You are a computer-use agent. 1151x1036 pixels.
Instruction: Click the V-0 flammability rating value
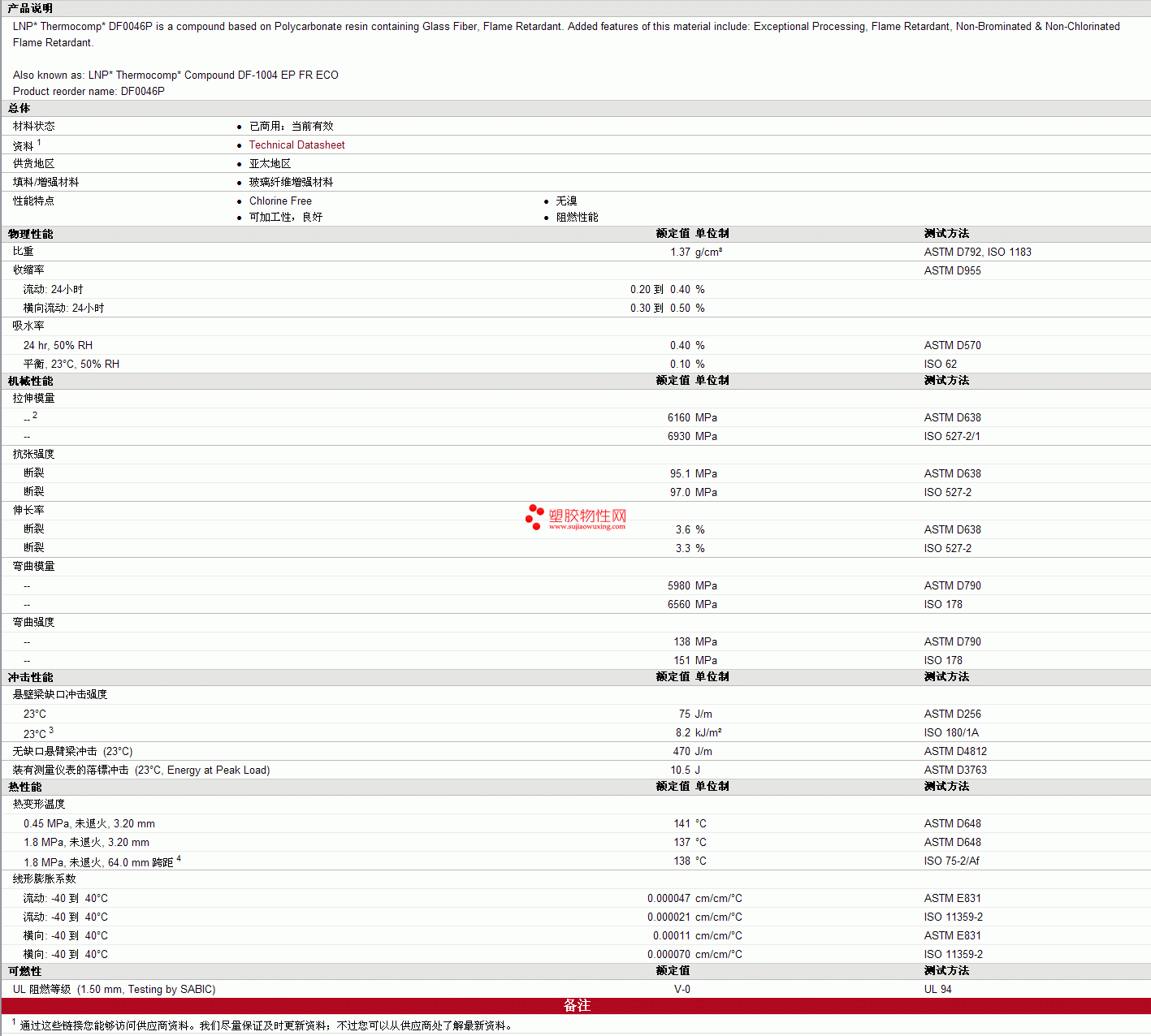click(x=682, y=990)
